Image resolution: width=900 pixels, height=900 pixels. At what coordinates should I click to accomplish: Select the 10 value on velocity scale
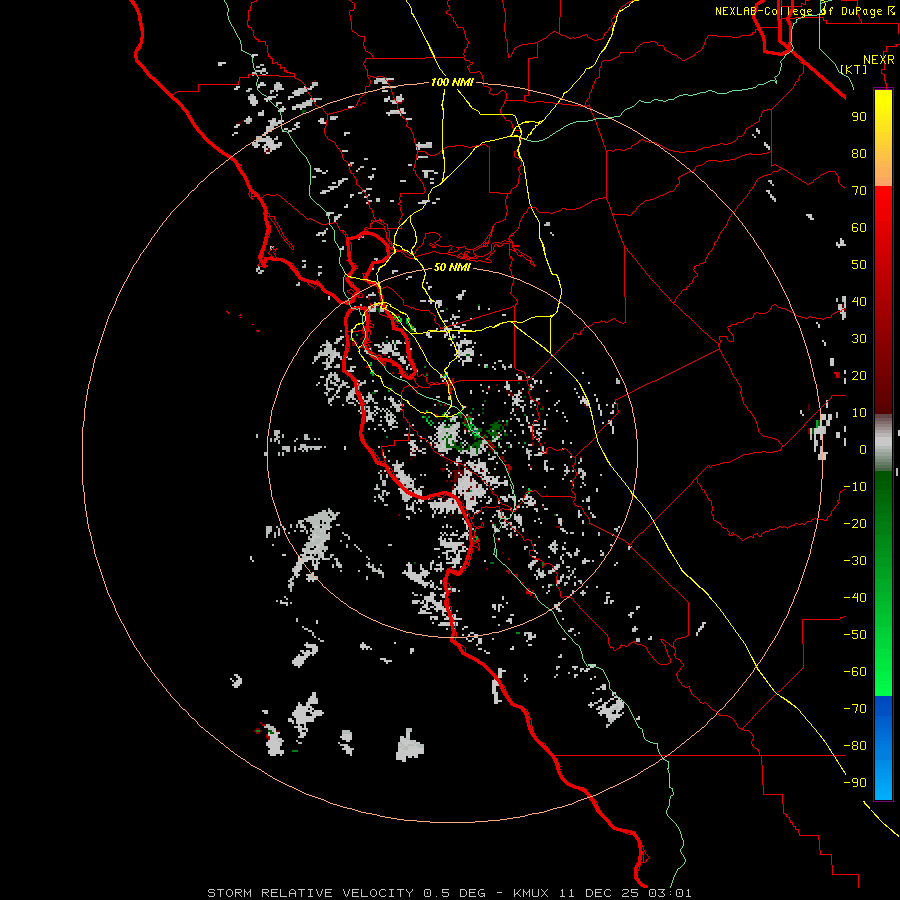[859, 413]
